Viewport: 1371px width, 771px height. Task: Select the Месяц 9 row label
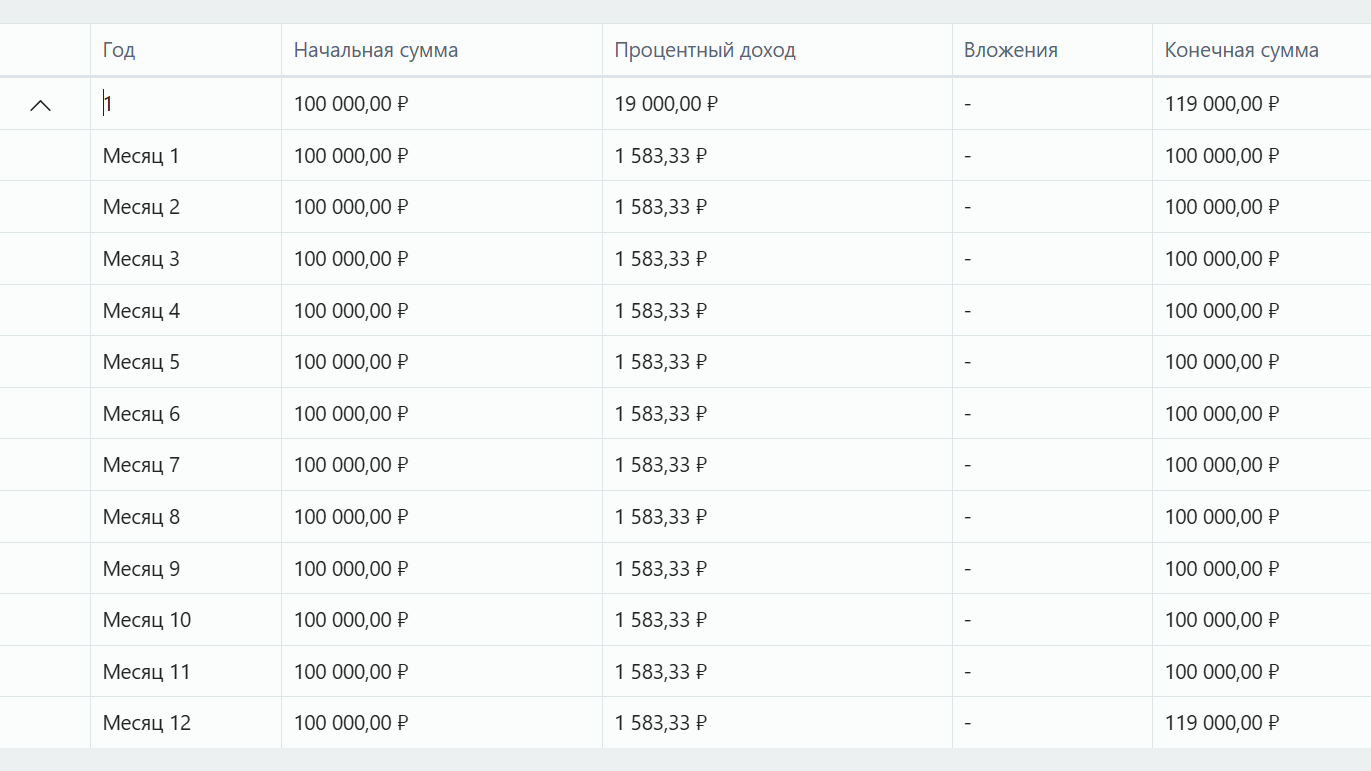pyautogui.click(x=141, y=569)
